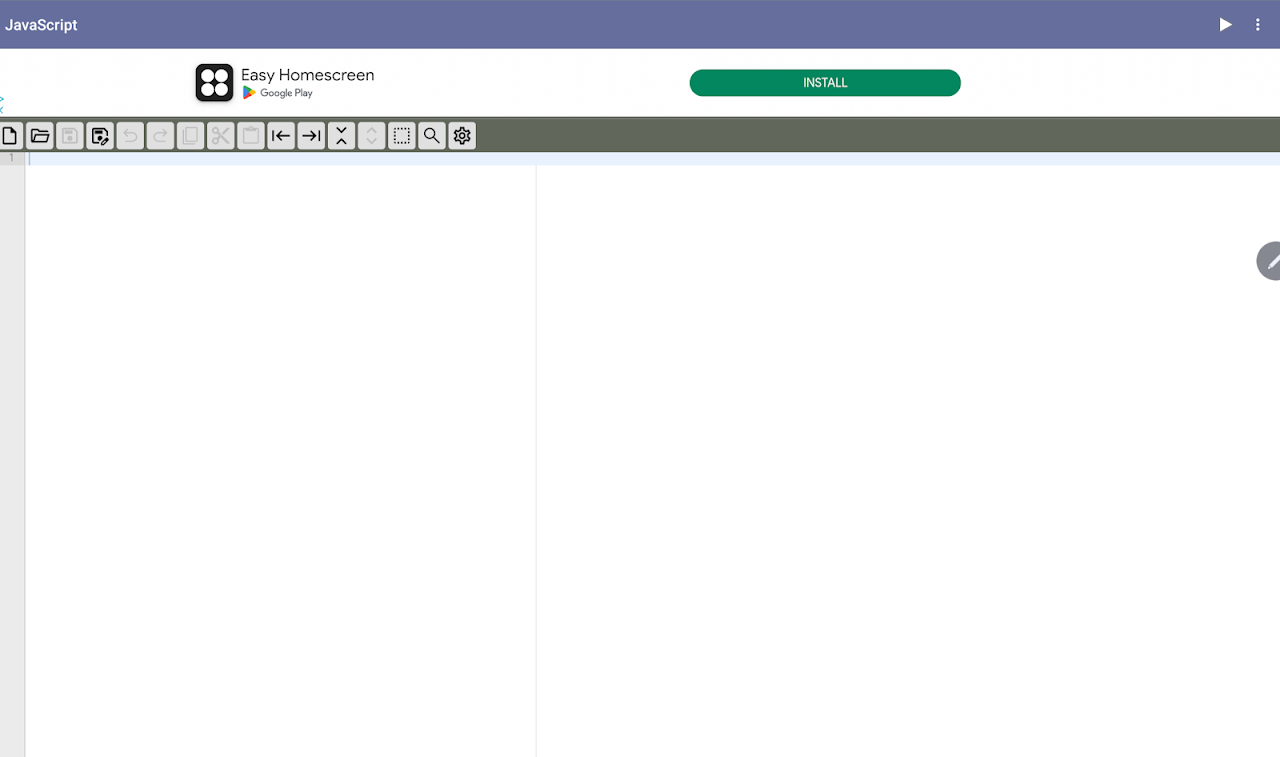Create a new JavaScript file
The image size is (1280, 757).
[10, 135]
